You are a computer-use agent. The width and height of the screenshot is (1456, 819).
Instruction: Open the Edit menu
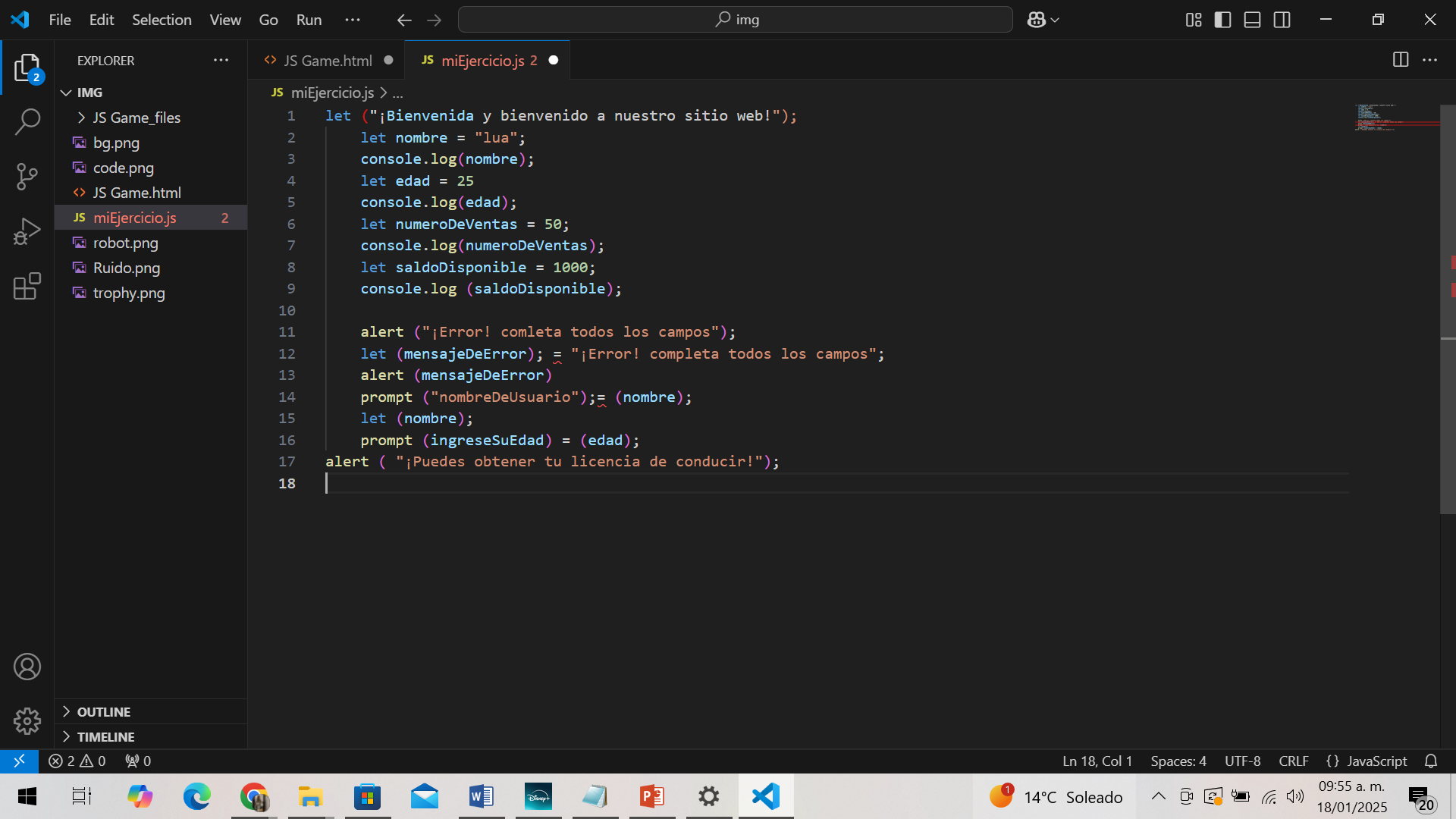click(102, 20)
